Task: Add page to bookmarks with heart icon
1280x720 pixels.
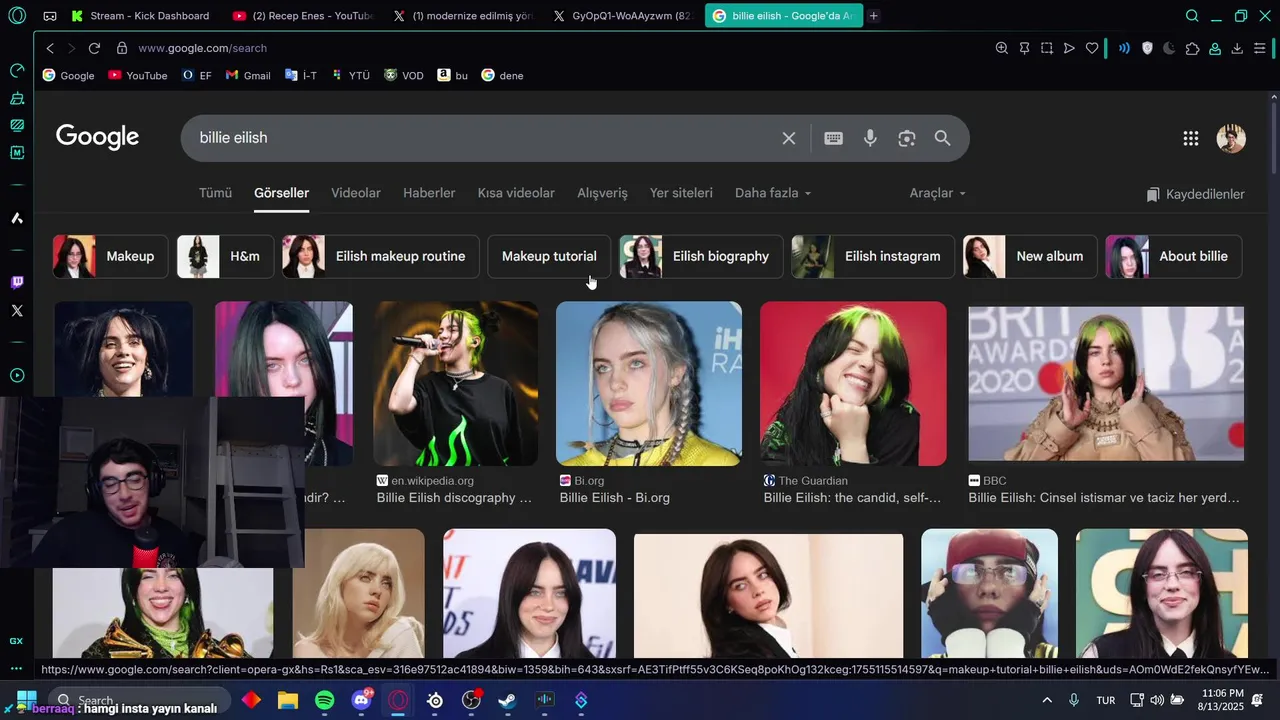Action: (x=1092, y=48)
